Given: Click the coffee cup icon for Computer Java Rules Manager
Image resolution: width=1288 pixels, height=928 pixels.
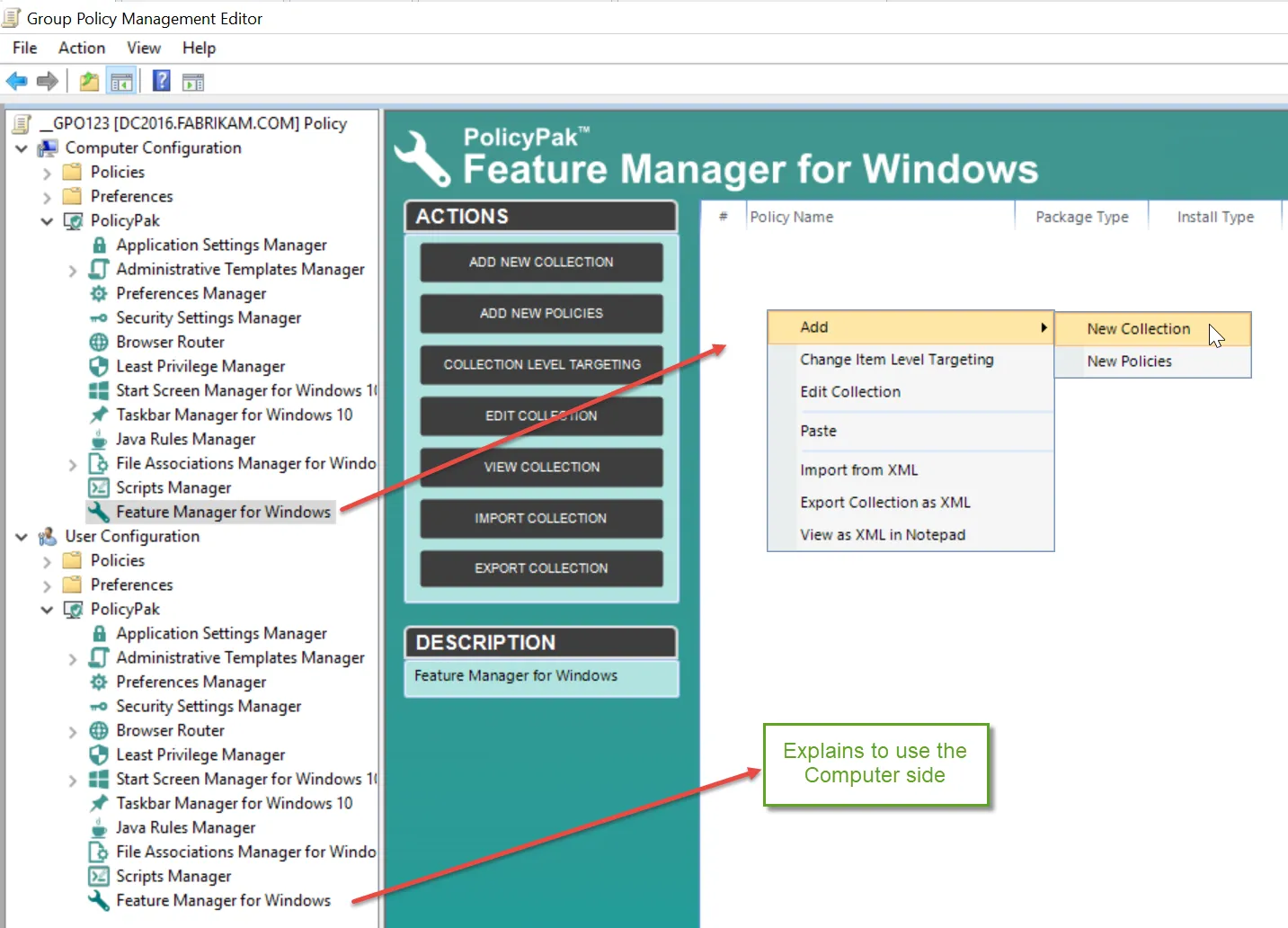Looking at the screenshot, I should tap(99, 439).
